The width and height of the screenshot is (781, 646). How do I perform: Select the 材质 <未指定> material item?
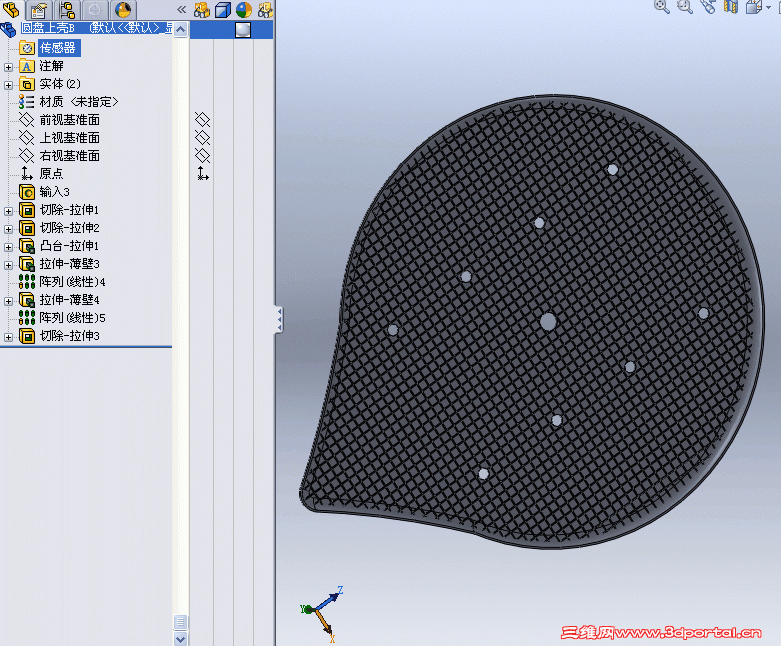79,102
